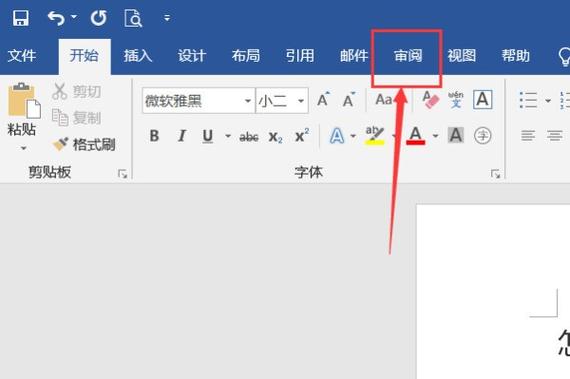This screenshot has width=570, height=379.
Task: Click the Align Left paragraph icon
Action: [528, 136]
